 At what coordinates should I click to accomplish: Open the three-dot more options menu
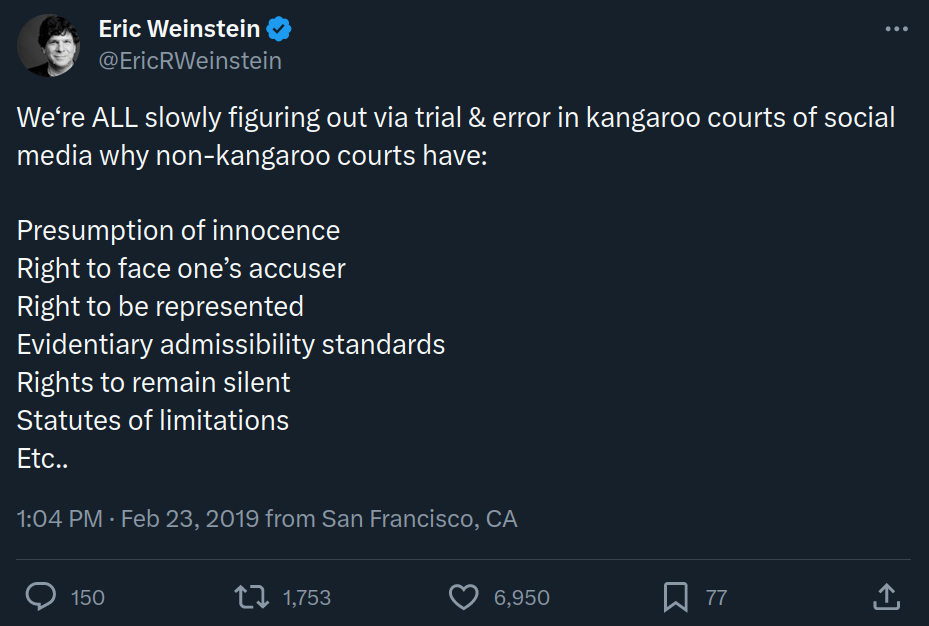click(896, 30)
